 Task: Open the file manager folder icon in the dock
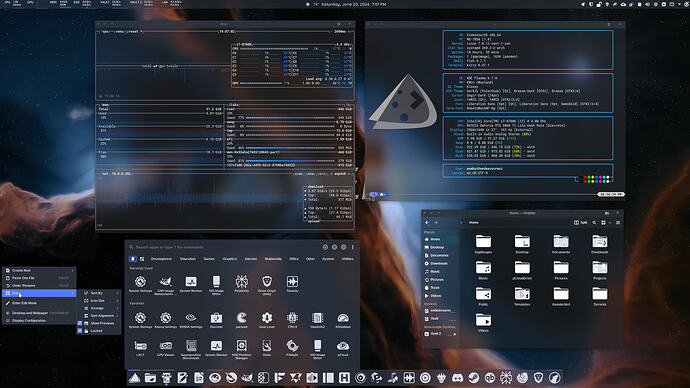(150, 377)
